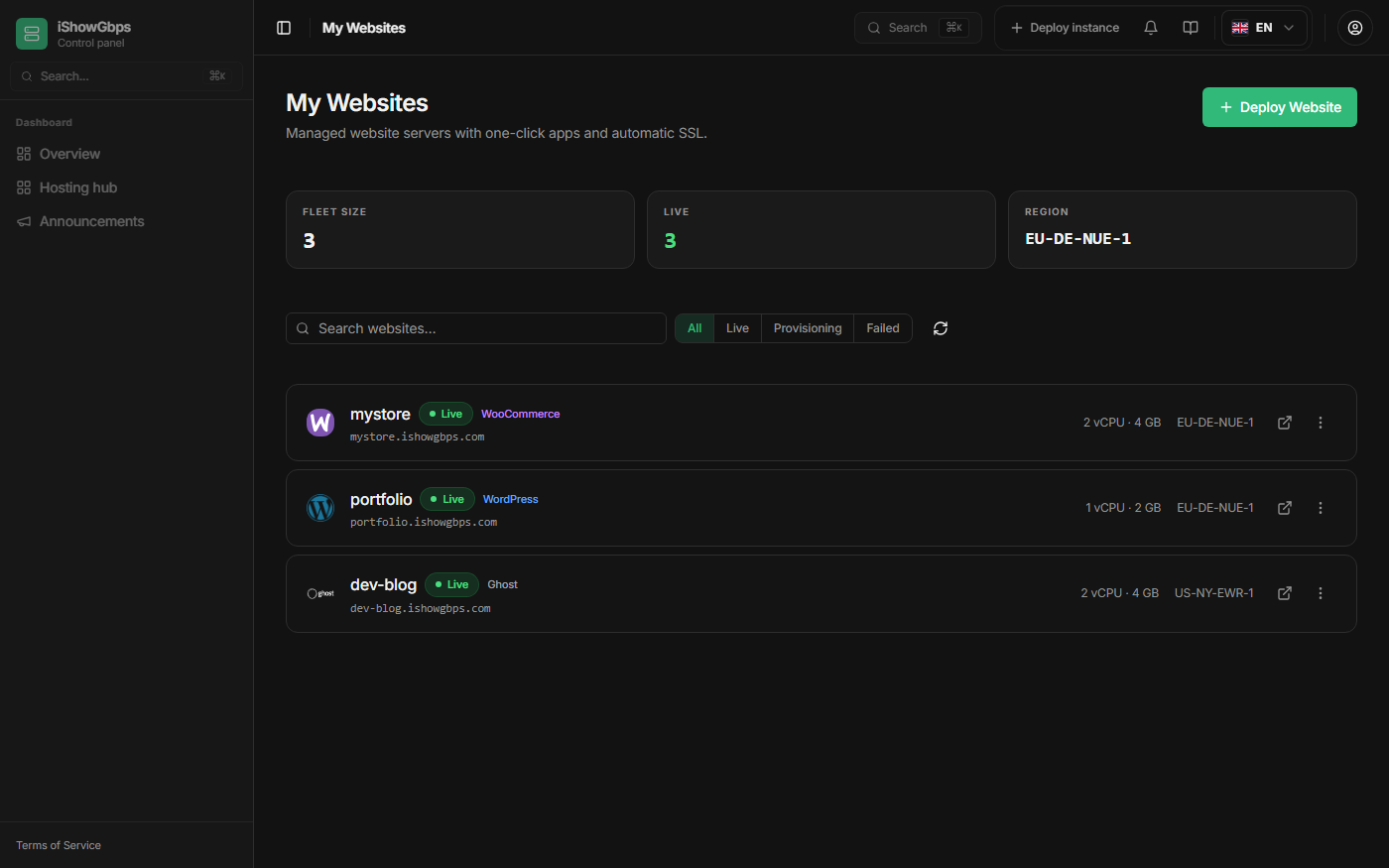Click 1 vCPU · 2 GB spec text

1123,508
